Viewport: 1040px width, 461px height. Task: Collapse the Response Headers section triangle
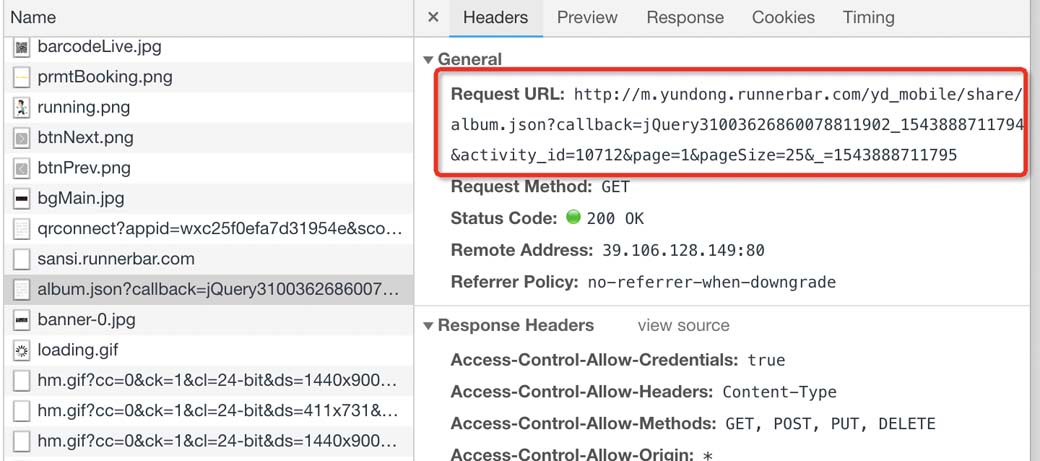pyautogui.click(x=428, y=326)
